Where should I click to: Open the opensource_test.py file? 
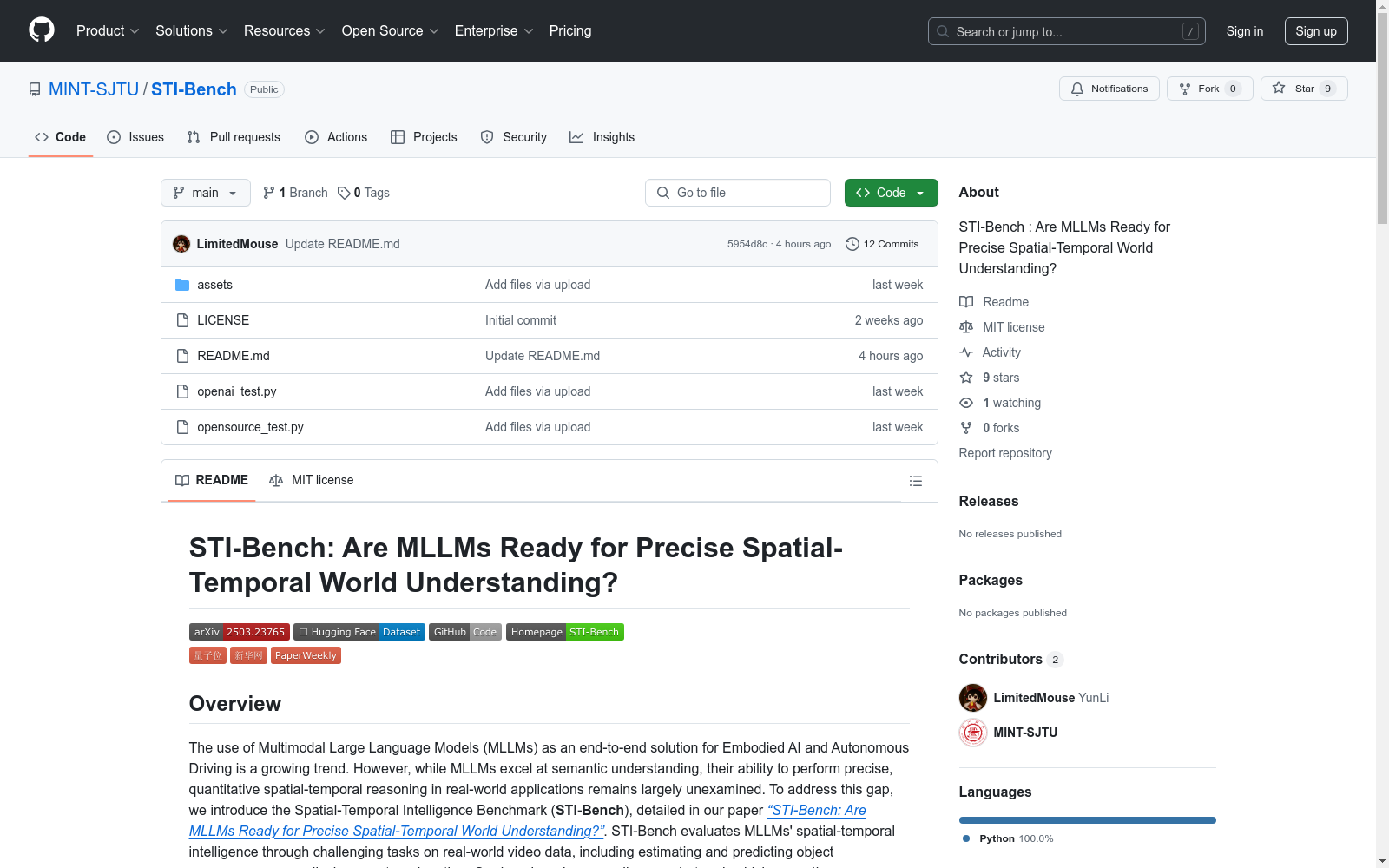point(250,427)
